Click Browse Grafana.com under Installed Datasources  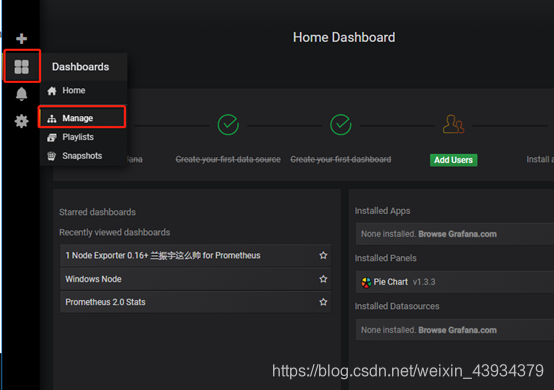(x=458, y=330)
